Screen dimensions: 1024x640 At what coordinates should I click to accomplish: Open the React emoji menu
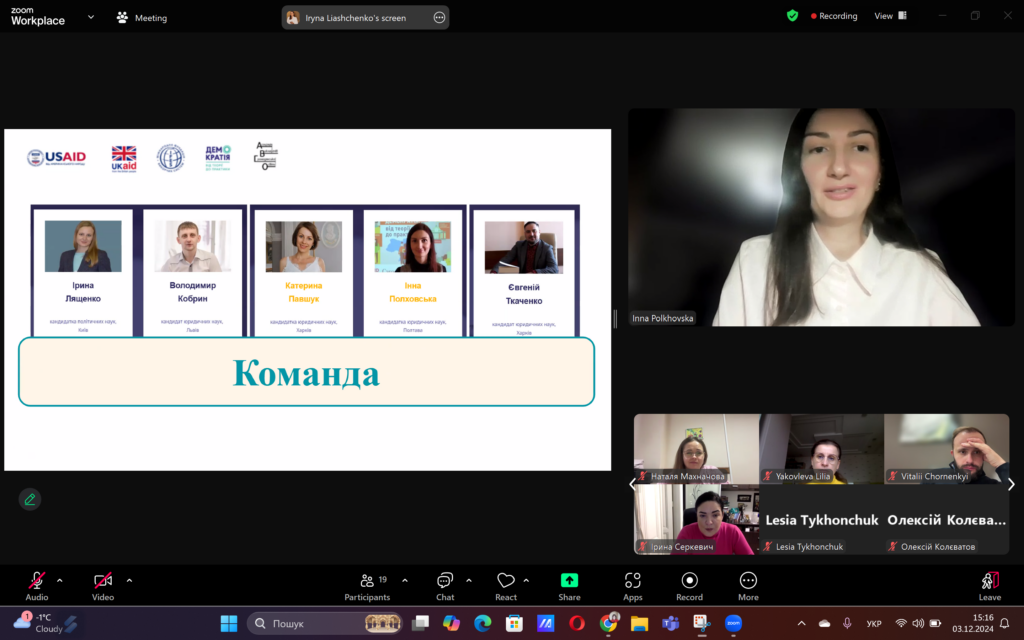pos(505,586)
